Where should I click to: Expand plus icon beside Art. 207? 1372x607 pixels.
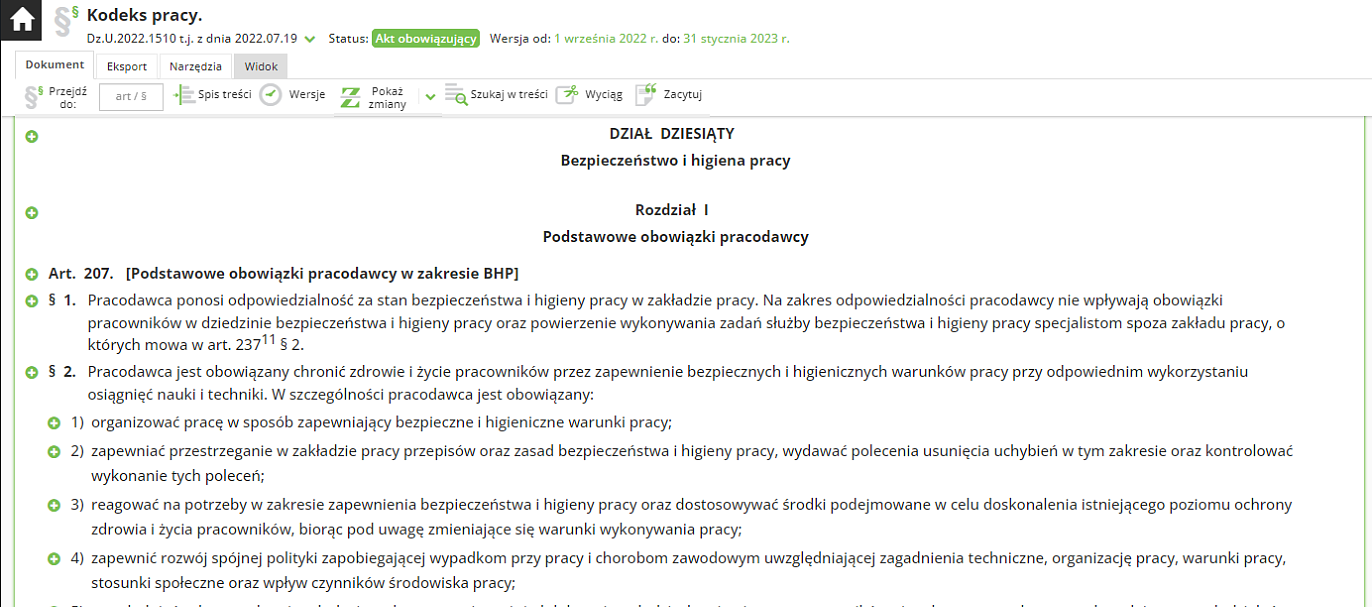coord(31,274)
